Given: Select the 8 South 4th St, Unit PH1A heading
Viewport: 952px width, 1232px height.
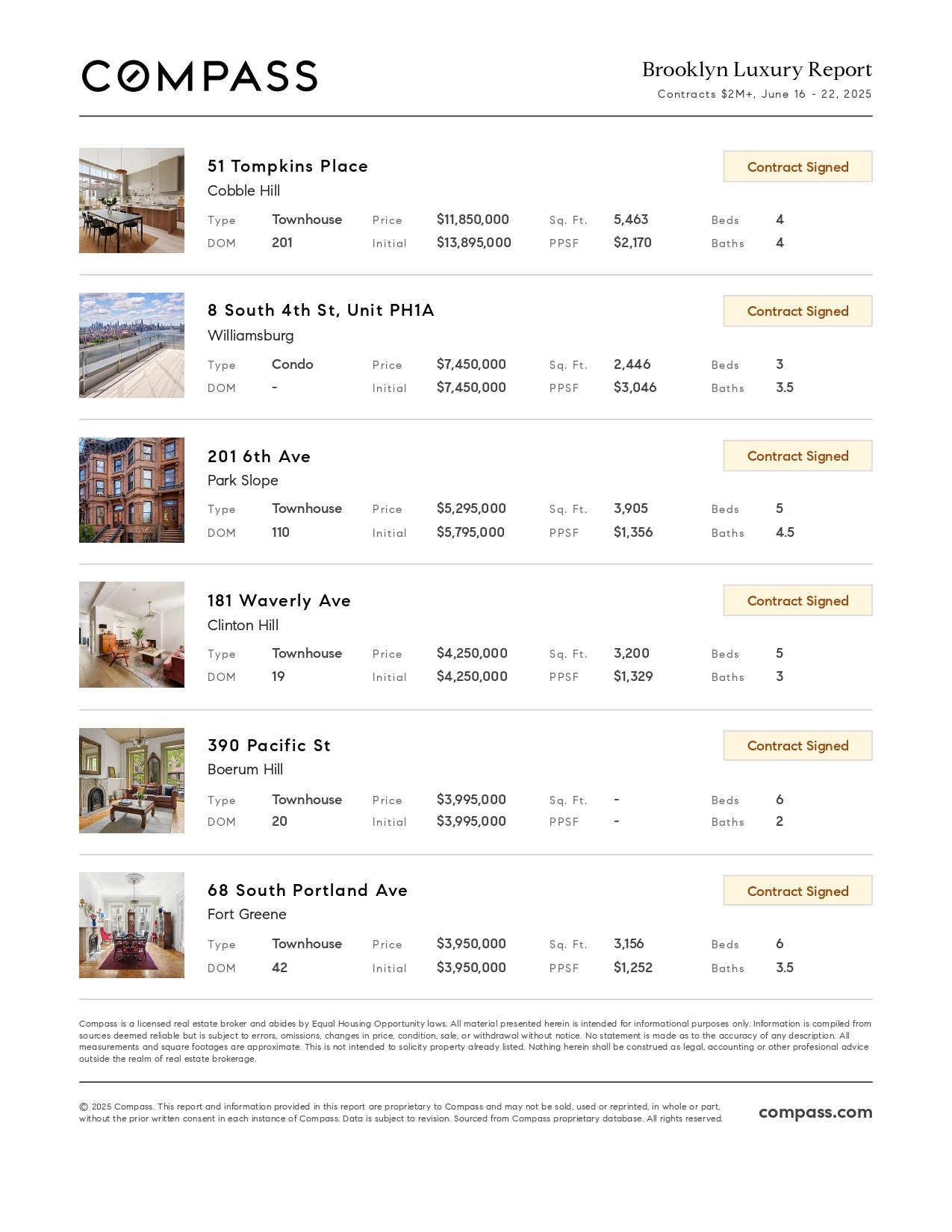Looking at the screenshot, I should click(x=320, y=310).
